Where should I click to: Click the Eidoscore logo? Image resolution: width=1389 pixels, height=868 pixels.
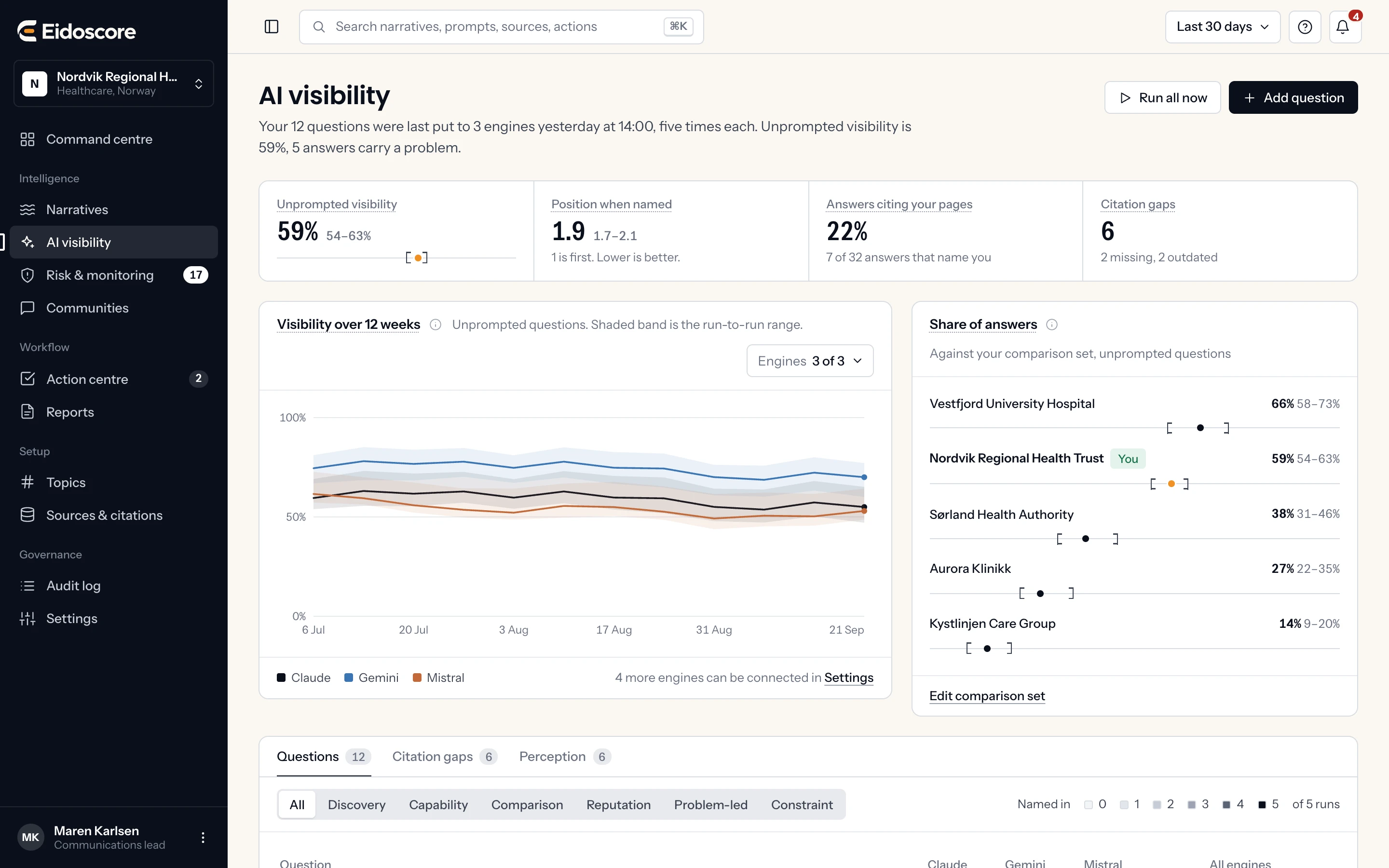[76, 31]
